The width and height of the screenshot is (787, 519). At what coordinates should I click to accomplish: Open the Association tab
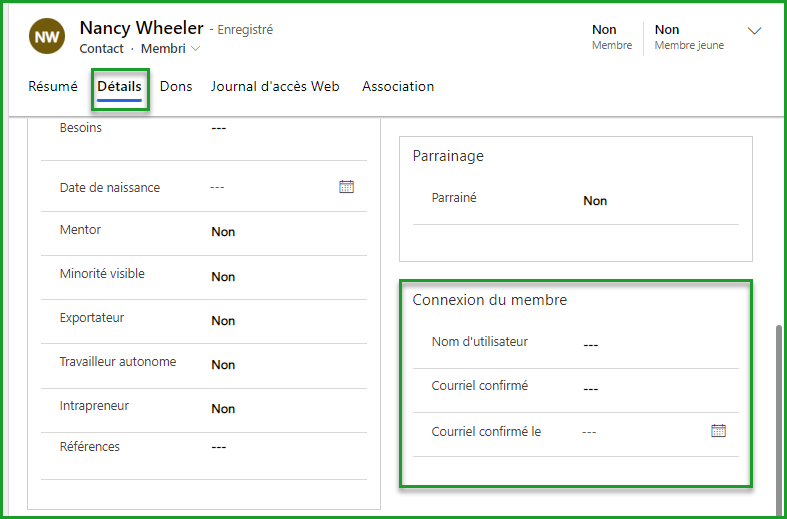click(x=398, y=87)
